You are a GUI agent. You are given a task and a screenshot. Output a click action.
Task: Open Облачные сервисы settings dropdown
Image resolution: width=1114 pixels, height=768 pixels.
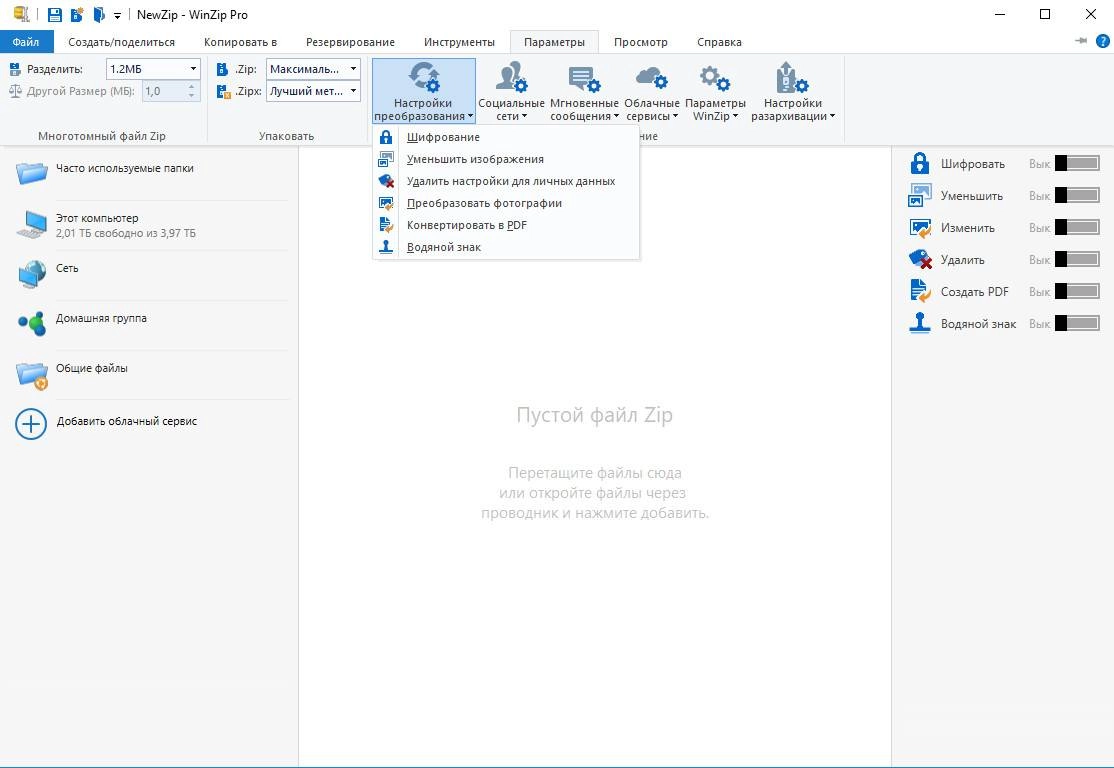tap(652, 91)
